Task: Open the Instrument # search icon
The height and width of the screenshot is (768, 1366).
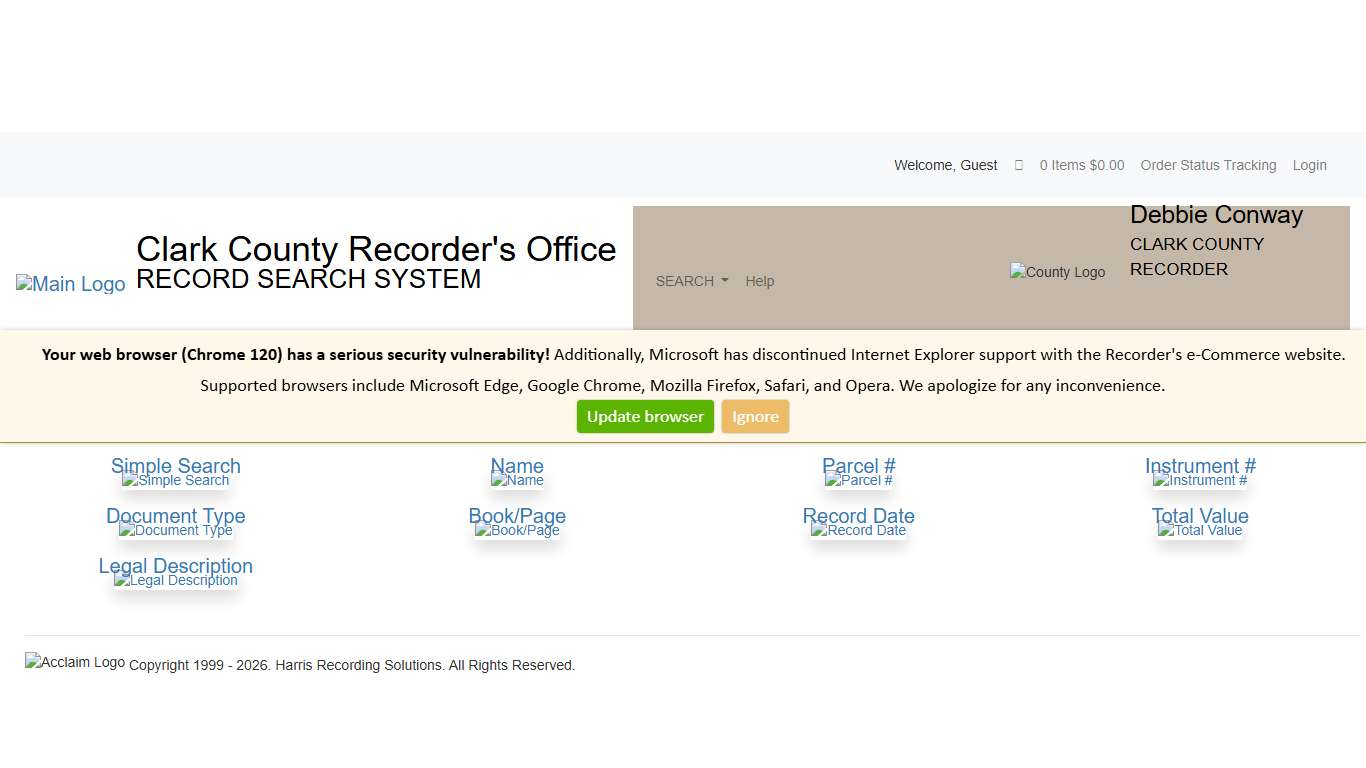Action: click(x=1199, y=480)
